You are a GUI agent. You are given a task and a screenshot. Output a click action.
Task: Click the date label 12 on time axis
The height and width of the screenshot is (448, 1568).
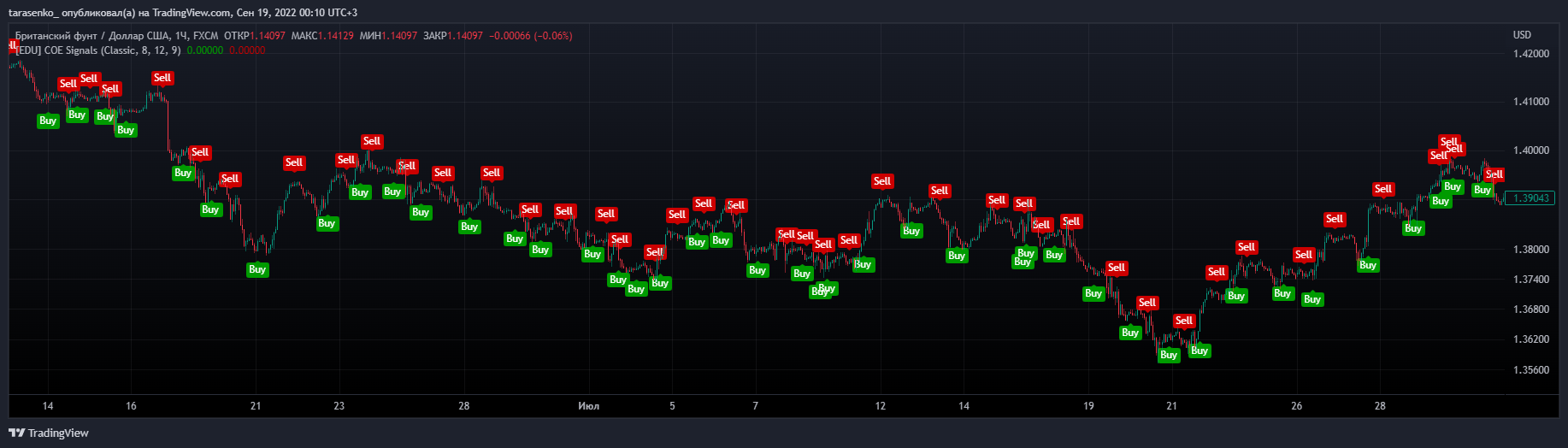coord(881,406)
